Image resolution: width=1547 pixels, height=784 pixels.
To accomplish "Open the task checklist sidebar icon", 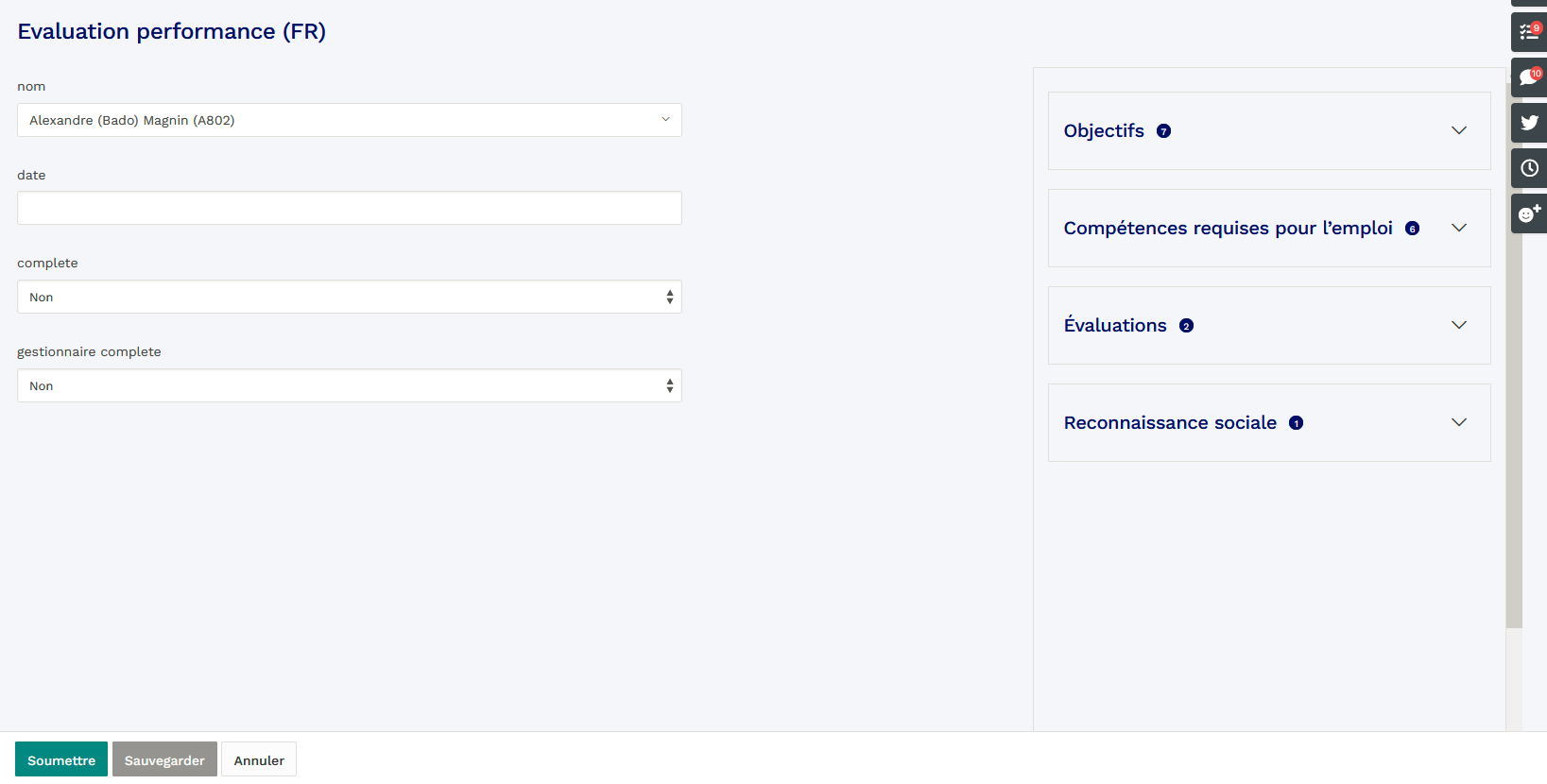I will coord(1528,32).
